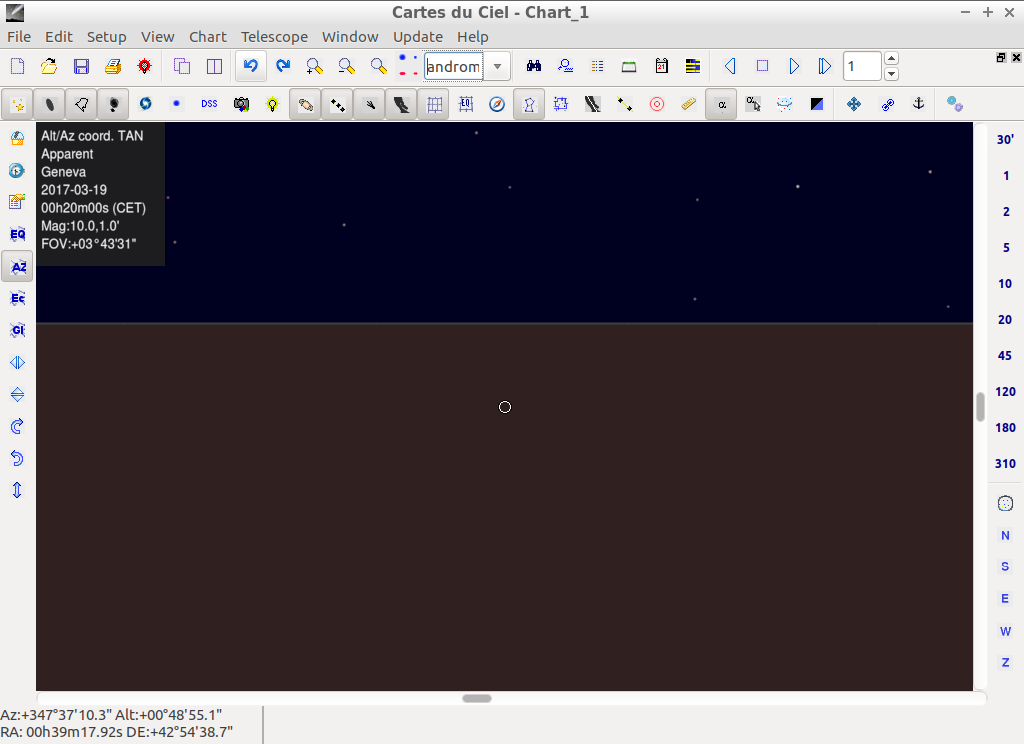The height and width of the screenshot is (744, 1024).
Task: Click the red target circle icon
Action: 657,104
